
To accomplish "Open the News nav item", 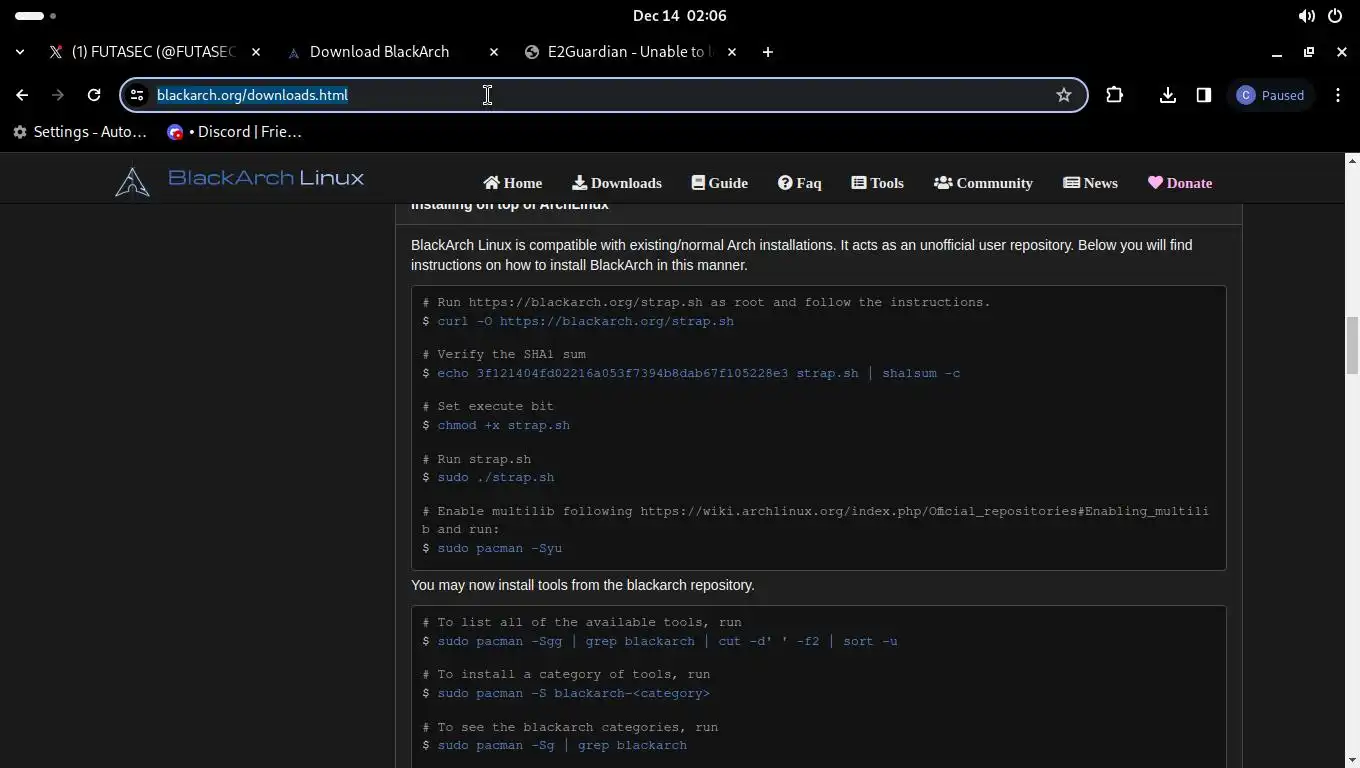I will click(1090, 183).
